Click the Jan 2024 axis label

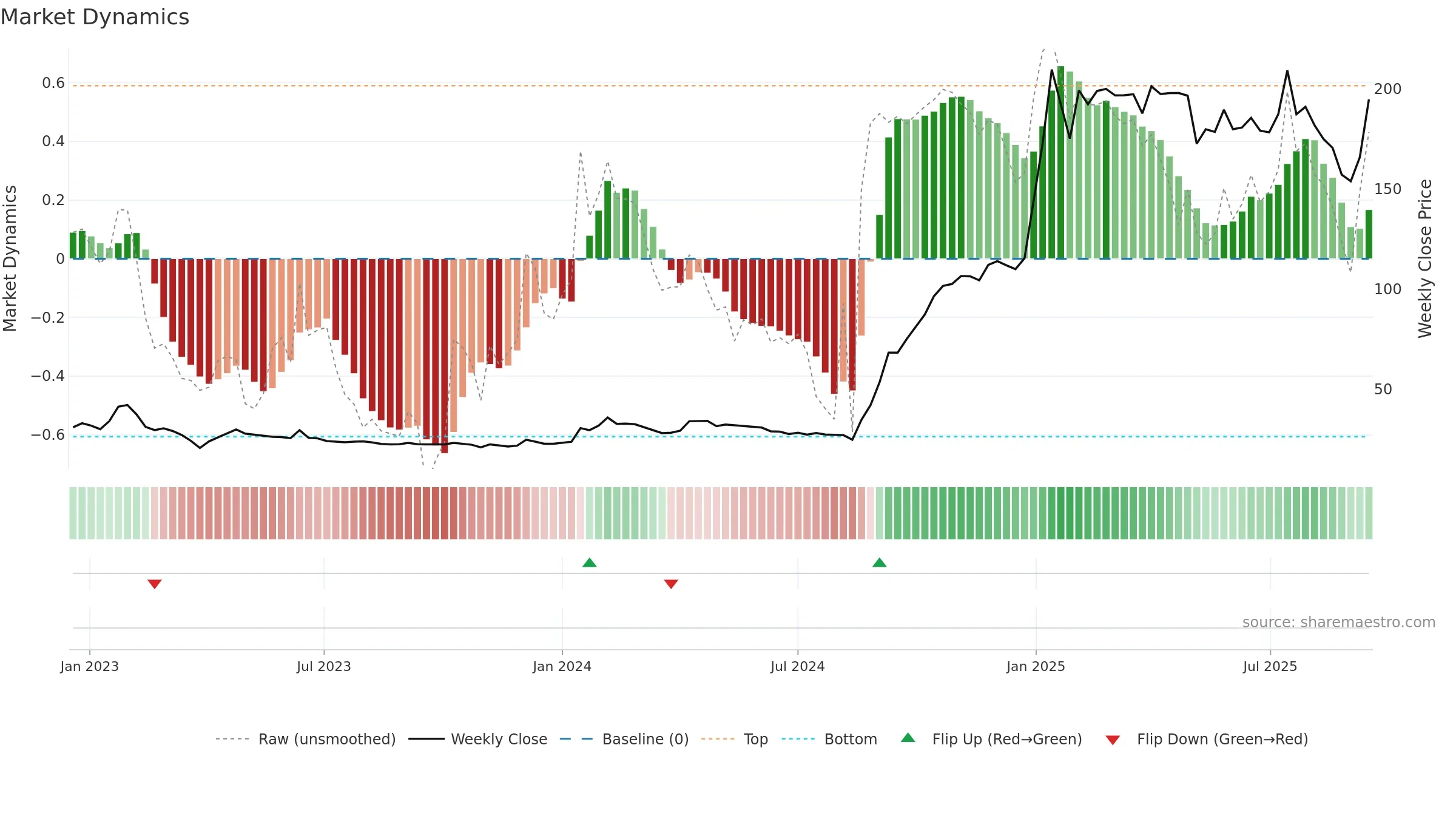coord(562,666)
